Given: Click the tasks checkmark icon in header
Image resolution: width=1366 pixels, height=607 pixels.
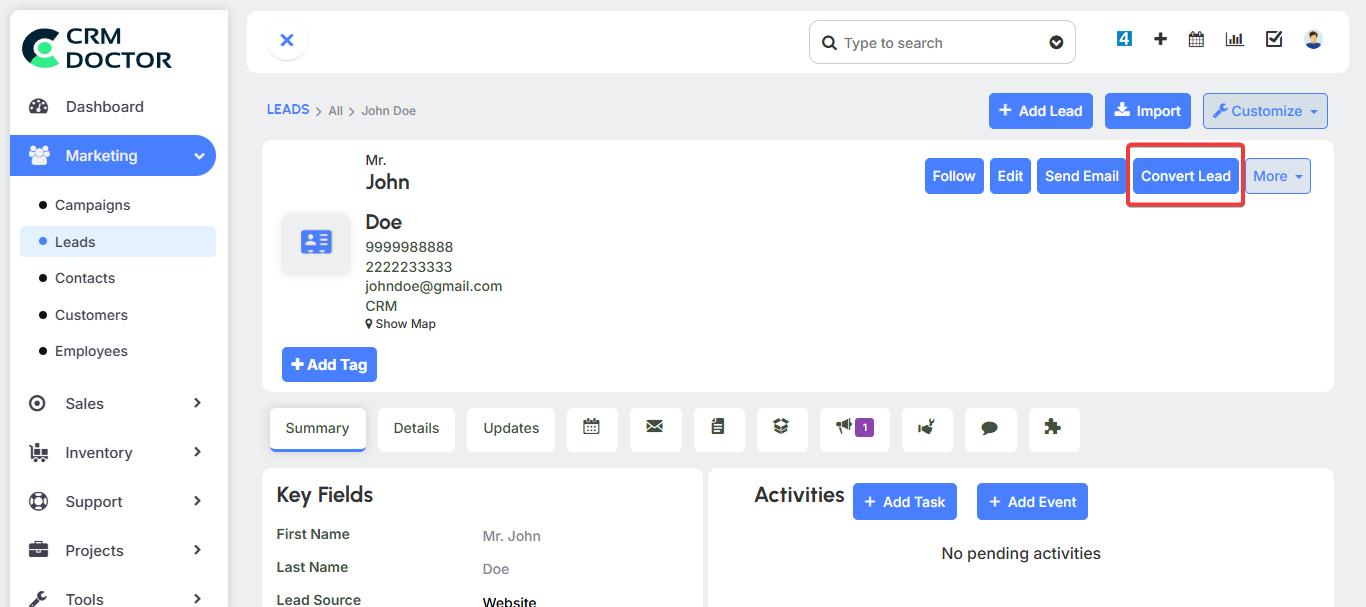Looking at the screenshot, I should click(x=1274, y=39).
